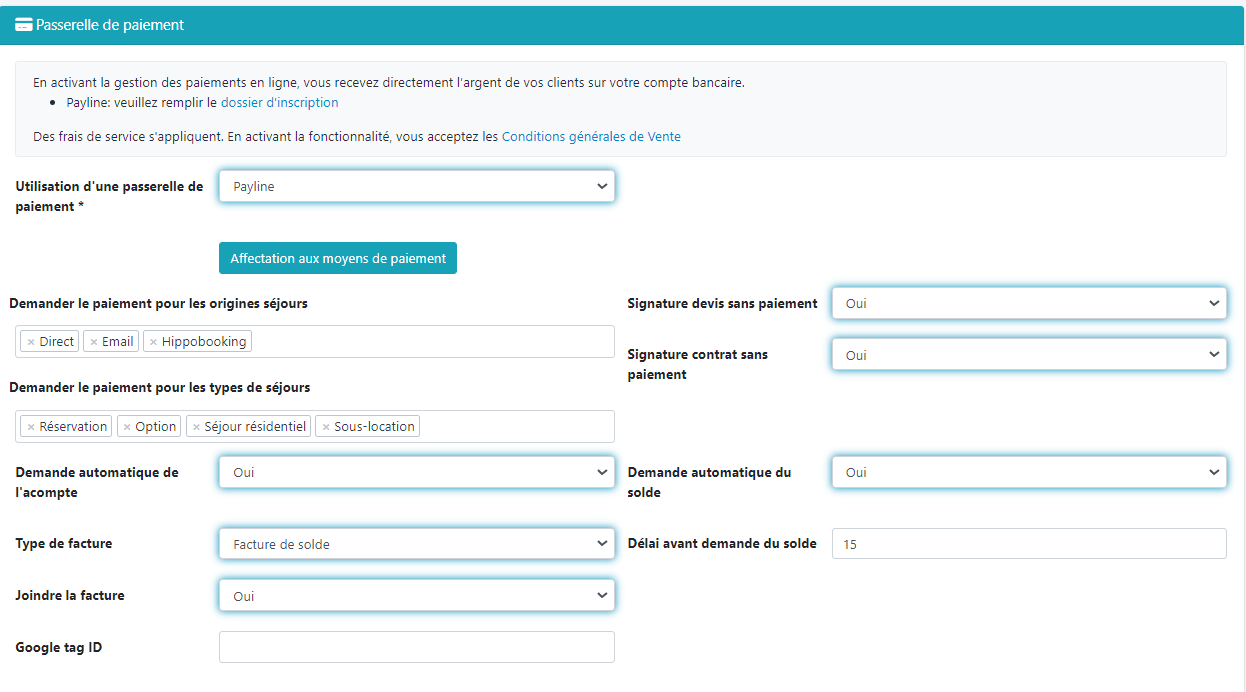Remove the Réservation stay type tag
The image size is (1246, 692).
31,427
